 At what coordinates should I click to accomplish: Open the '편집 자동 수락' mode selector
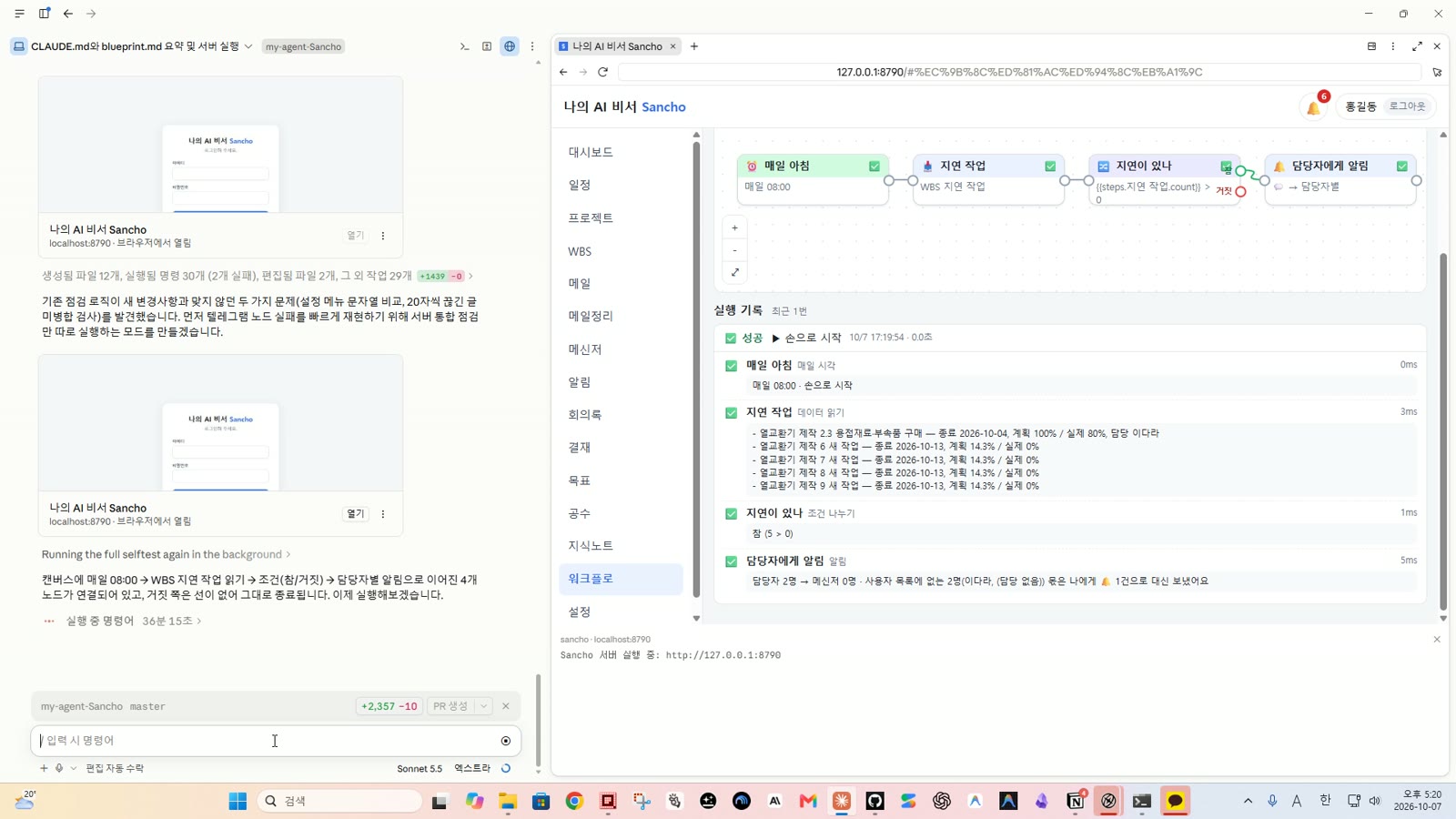coord(115,768)
